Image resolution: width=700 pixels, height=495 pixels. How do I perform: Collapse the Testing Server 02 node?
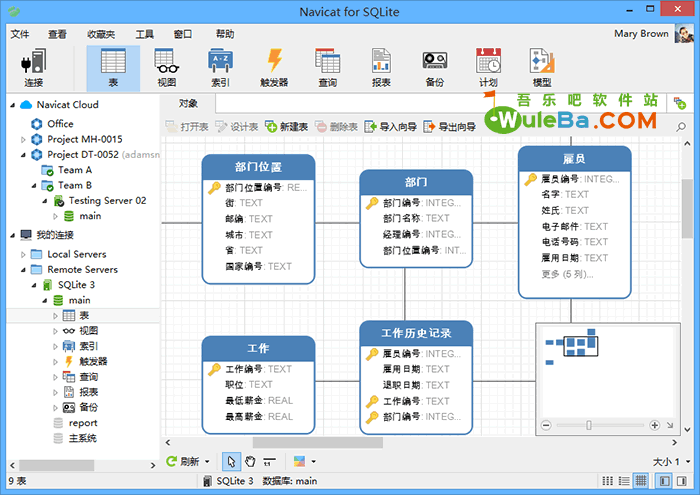point(45,201)
